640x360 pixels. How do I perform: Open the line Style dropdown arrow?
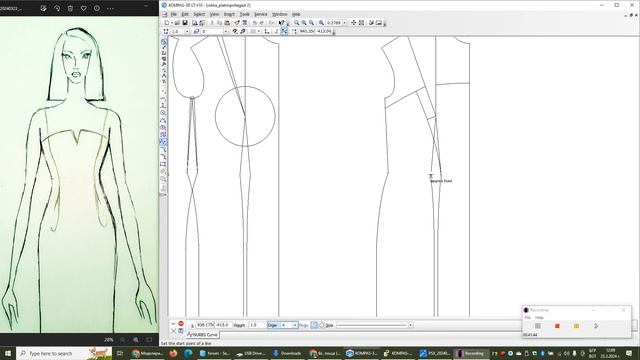point(411,325)
